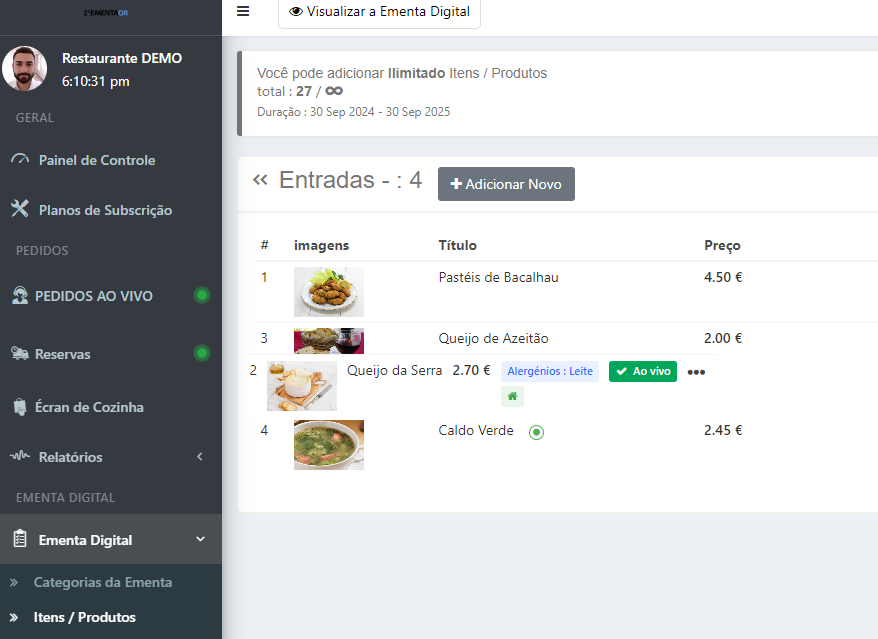878x639 pixels.
Task: Select Itens / Produtos in sidebar
Action: pyautogui.click(x=84, y=617)
